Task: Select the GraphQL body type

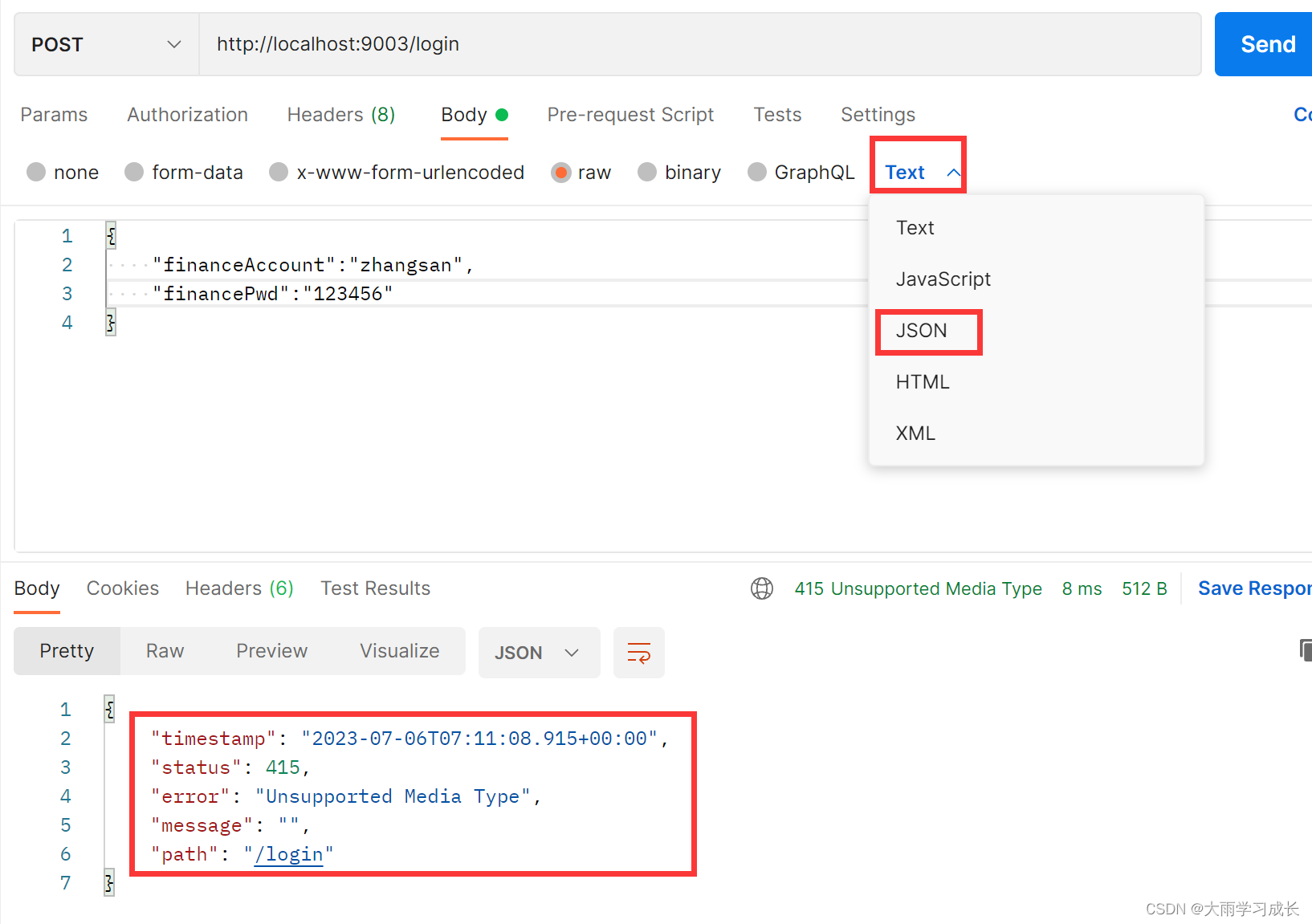Action: (801, 172)
